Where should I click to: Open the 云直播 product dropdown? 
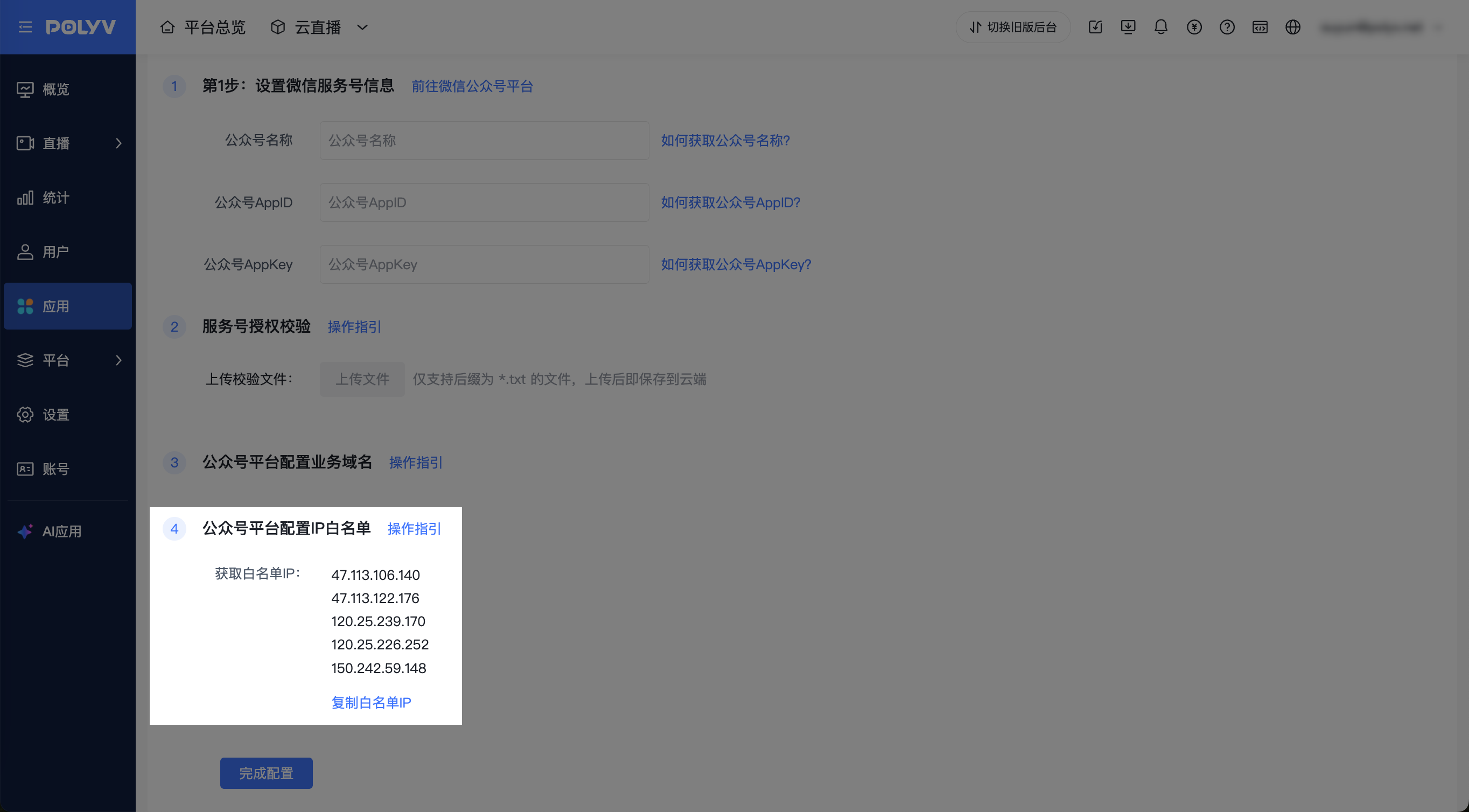(x=319, y=27)
